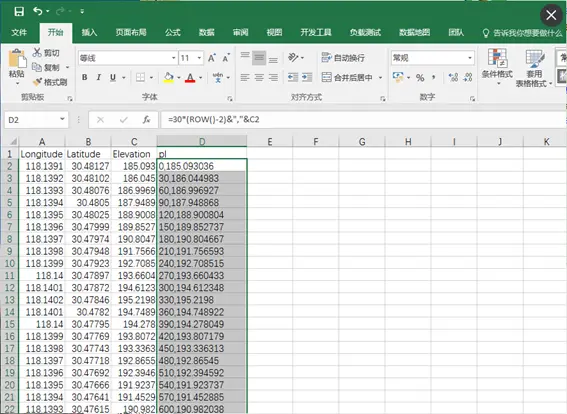Click the Increase Indent icon
The width and height of the screenshot is (567, 414).
[307, 77]
